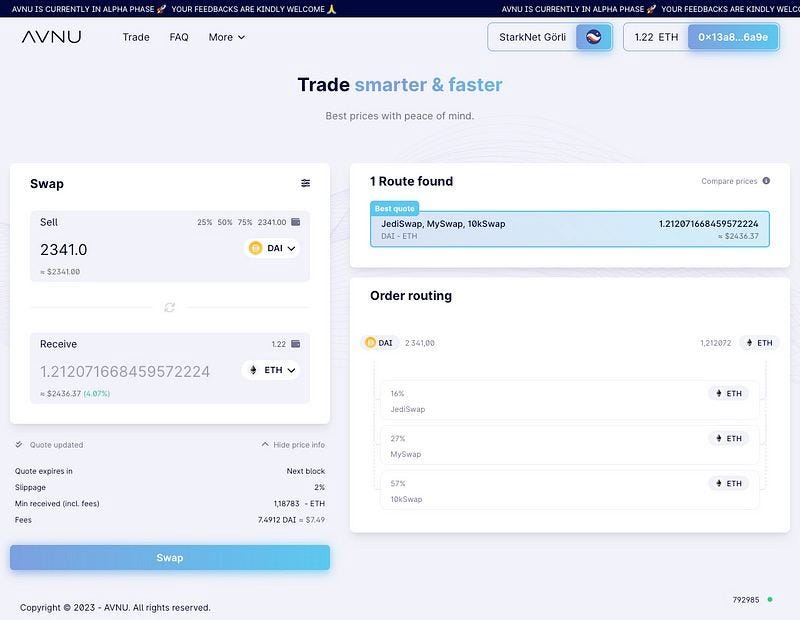The image size is (800, 620).
Task: Click the 1 Route found heading
Action: (x=411, y=181)
